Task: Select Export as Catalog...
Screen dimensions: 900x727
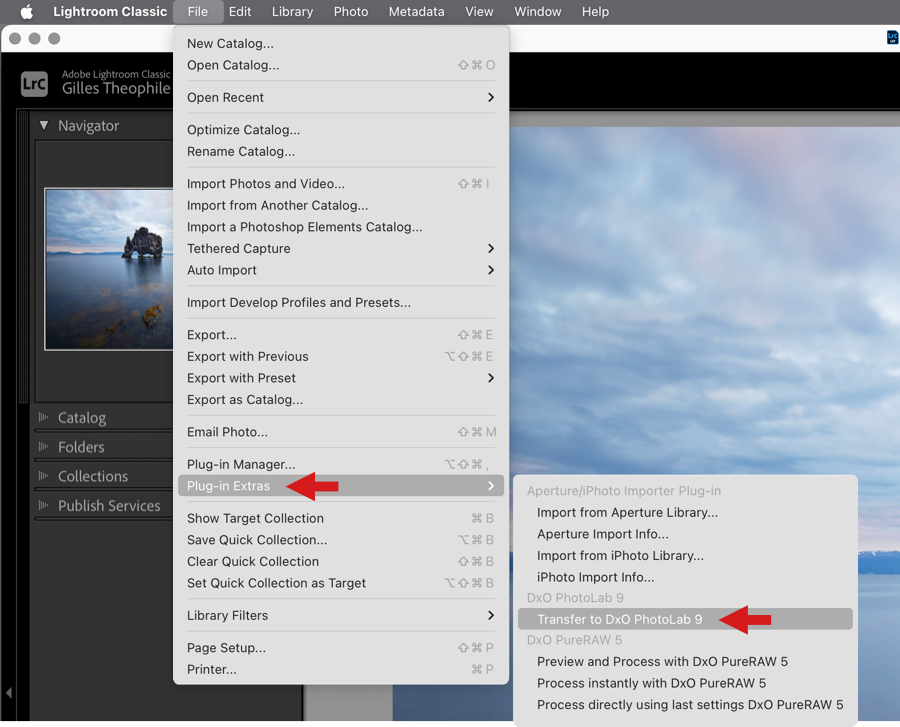Action: 341,400
